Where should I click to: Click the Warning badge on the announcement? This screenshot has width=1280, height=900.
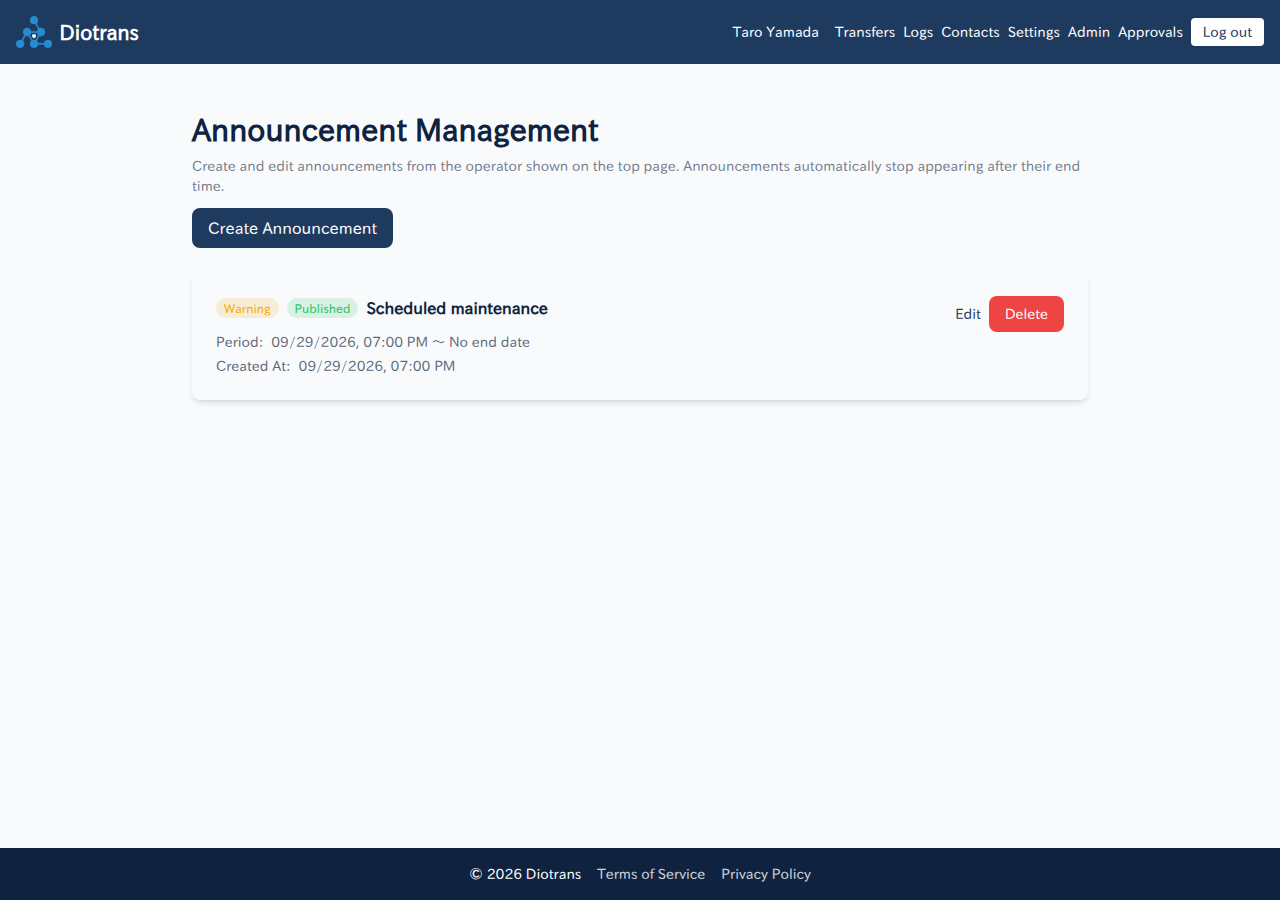(247, 309)
